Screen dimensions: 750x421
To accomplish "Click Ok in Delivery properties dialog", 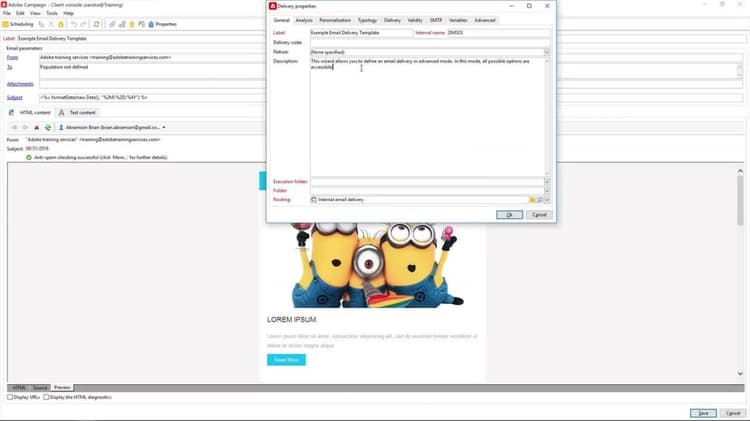I will tap(509, 215).
